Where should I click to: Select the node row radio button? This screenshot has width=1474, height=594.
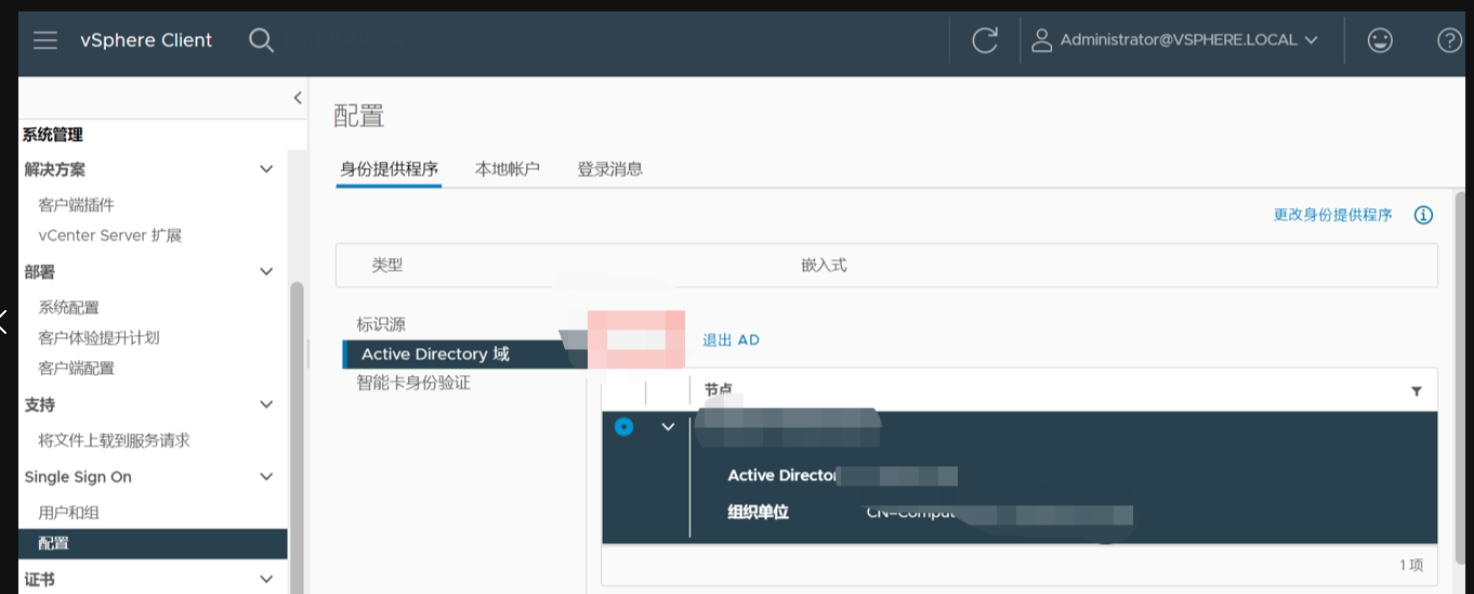click(624, 427)
